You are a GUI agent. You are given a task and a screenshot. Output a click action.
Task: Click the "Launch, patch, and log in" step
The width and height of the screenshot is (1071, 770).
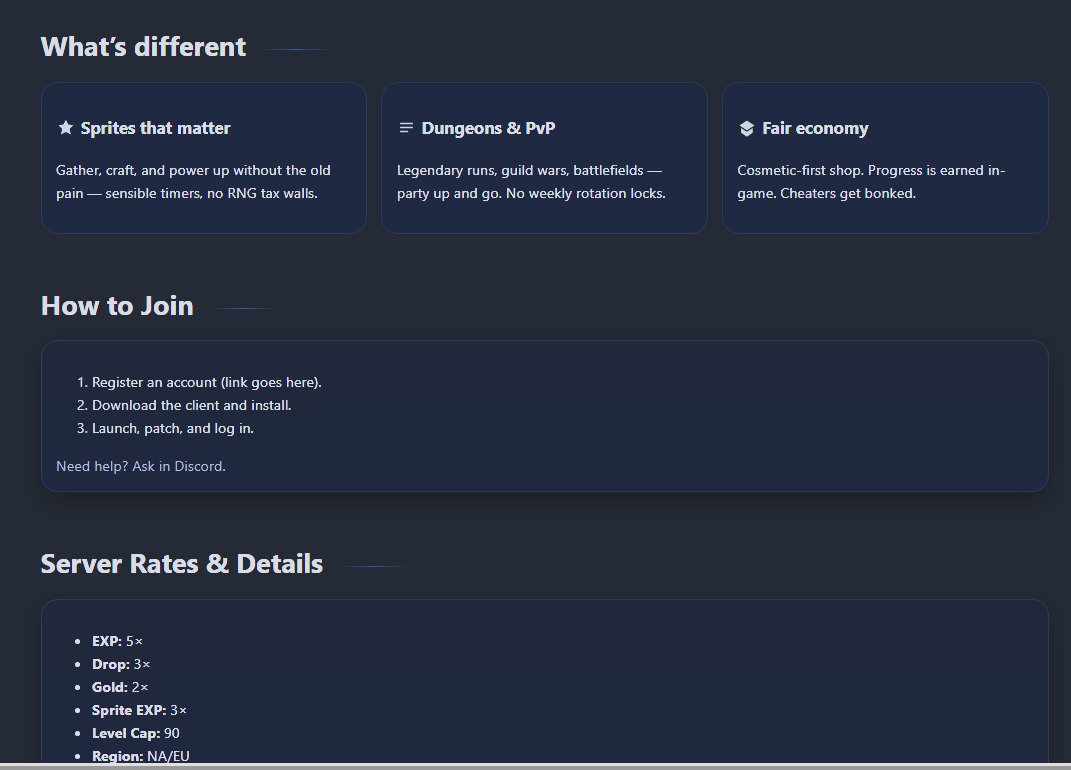pyautogui.click(x=172, y=428)
